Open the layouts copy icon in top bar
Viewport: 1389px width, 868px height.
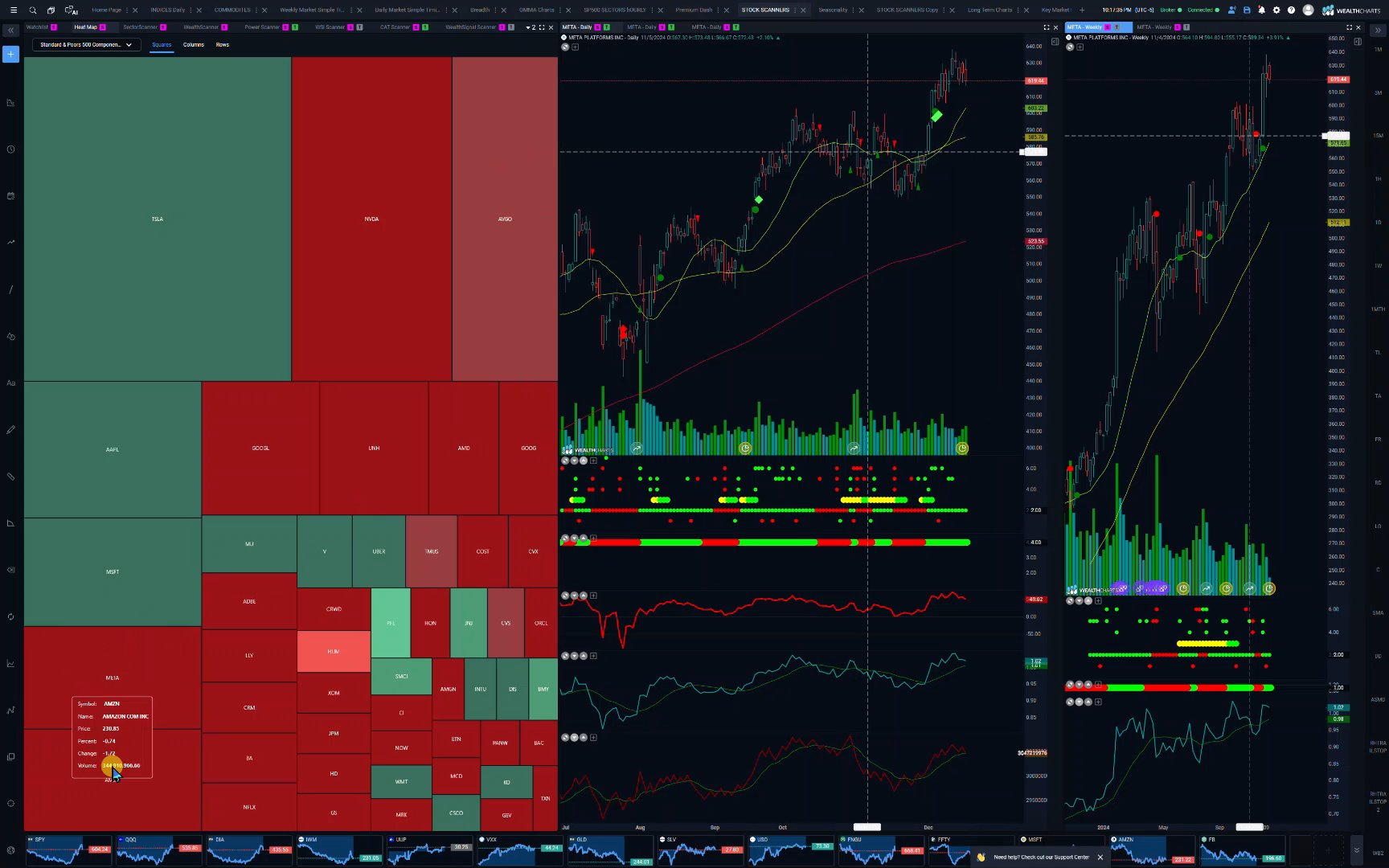tap(51, 10)
